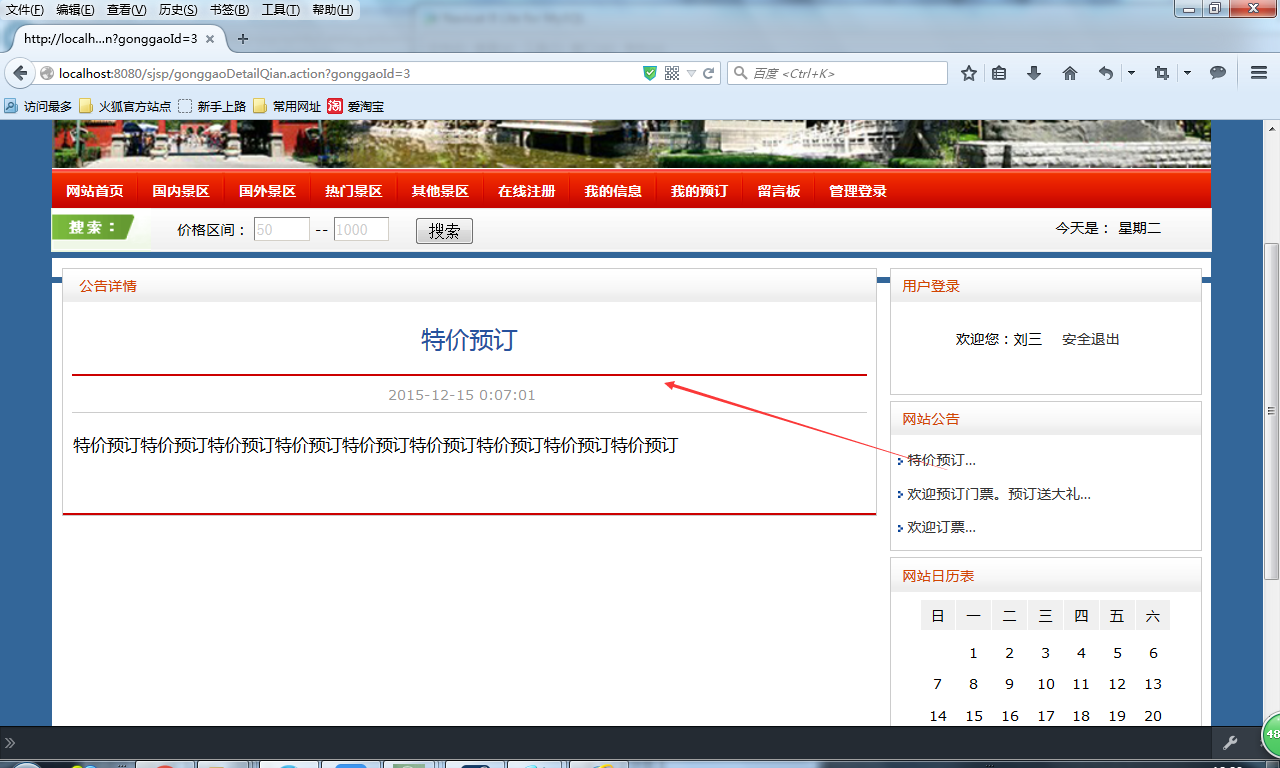
Task: Open the 新手上路 bookmark
Action: coord(212,106)
